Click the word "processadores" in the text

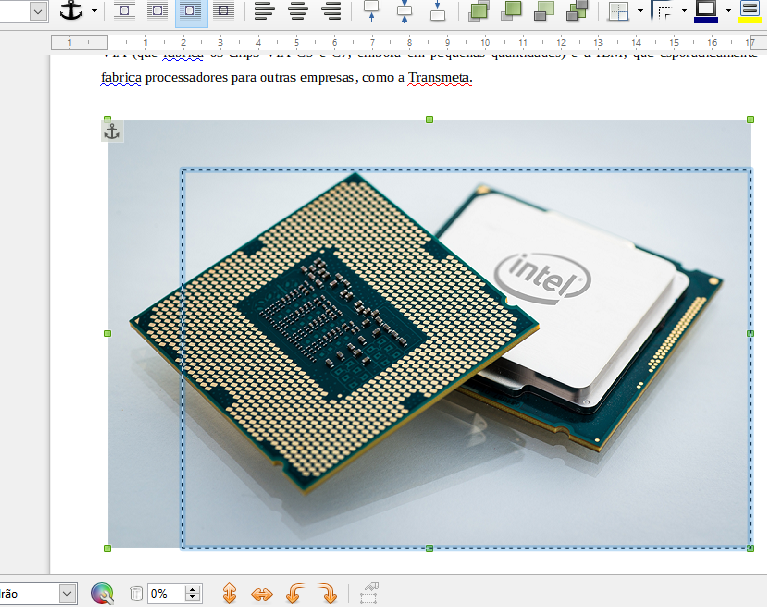[186, 77]
